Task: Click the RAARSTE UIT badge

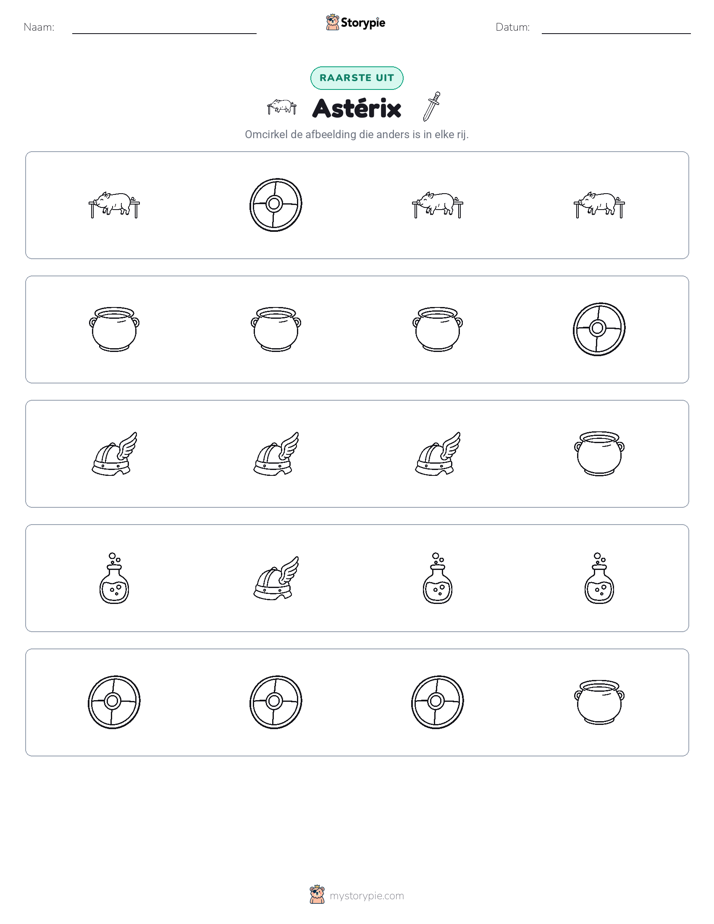Action: point(356,78)
